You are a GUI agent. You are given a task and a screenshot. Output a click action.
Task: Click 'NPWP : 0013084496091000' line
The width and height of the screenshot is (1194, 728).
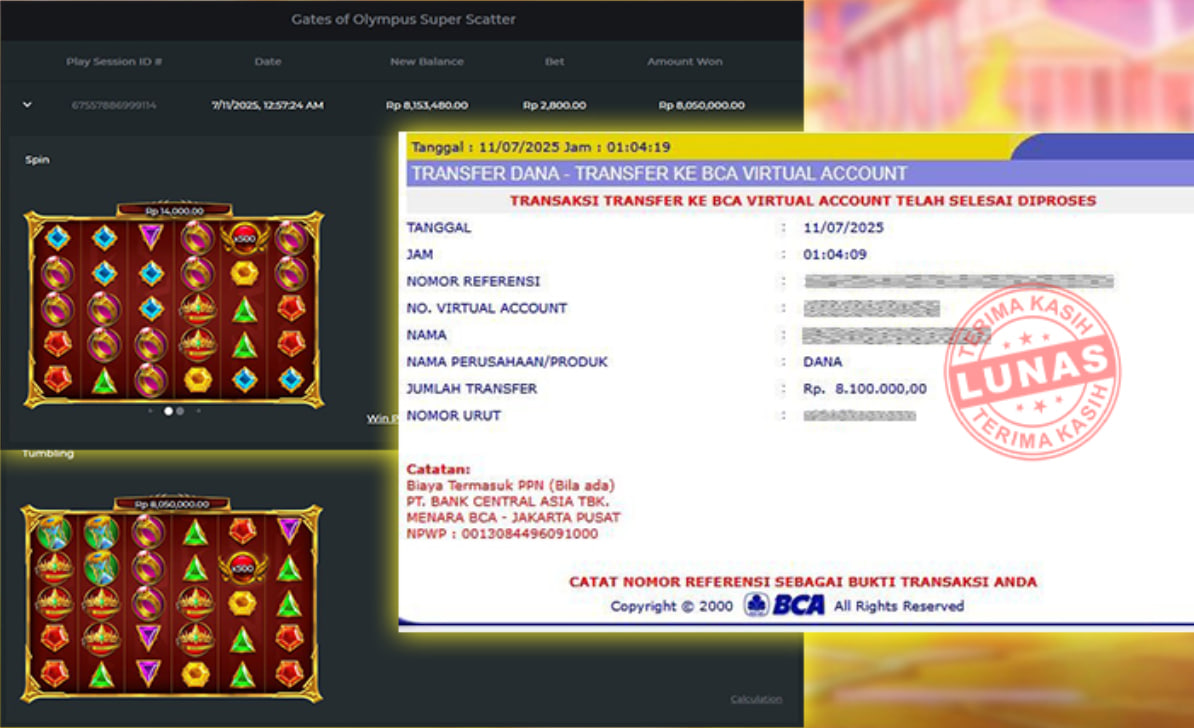[502, 533]
